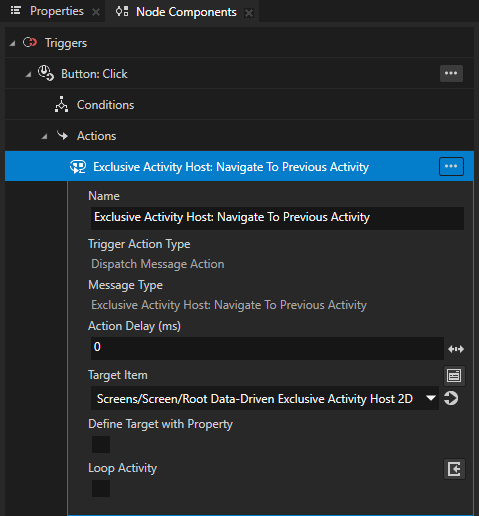The width and height of the screenshot is (479, 516).
Task: Click the Target Item label
Action: pyautogui.click(x=118, y=375)
